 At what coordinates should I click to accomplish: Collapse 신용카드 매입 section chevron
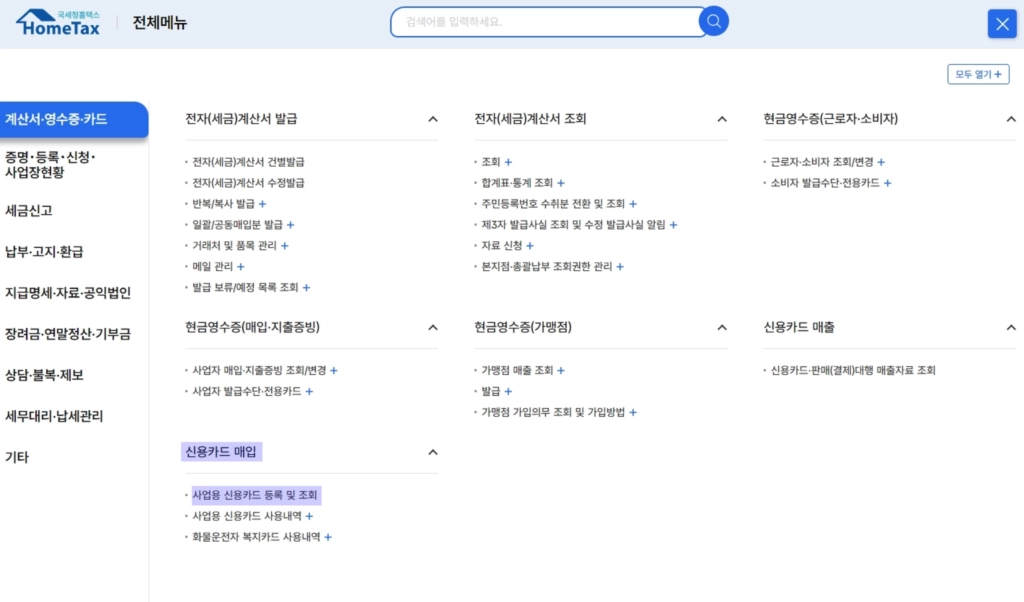[433, 452]
